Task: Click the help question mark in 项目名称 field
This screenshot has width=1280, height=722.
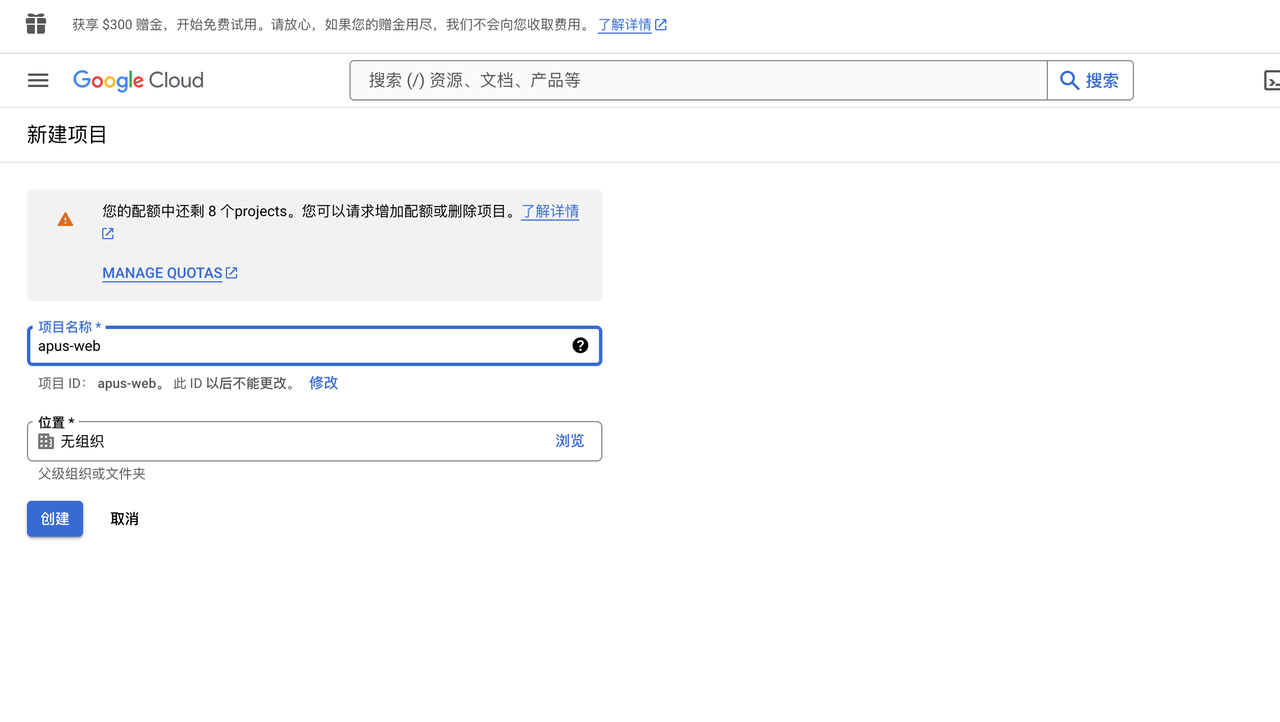Action: pos(580,345)
